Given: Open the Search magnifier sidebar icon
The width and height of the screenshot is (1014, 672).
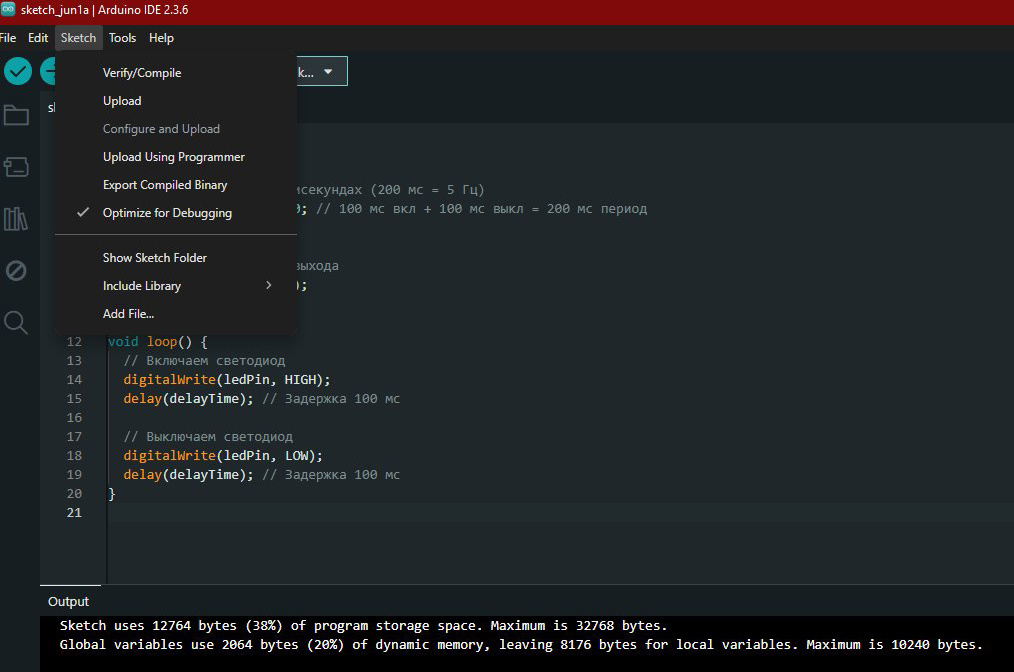Looking at the screenshot, I should point(16,322).
